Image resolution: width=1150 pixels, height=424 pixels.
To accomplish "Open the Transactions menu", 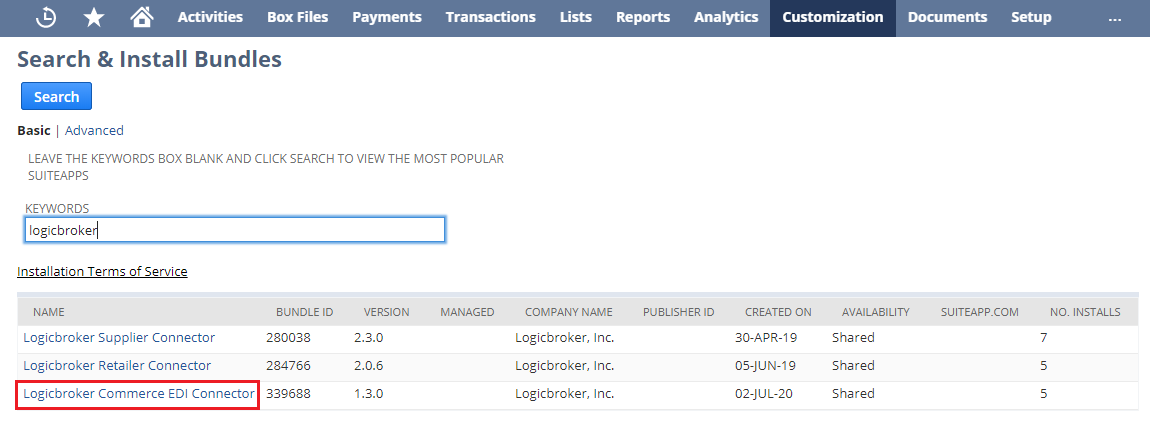I will 490,17.
